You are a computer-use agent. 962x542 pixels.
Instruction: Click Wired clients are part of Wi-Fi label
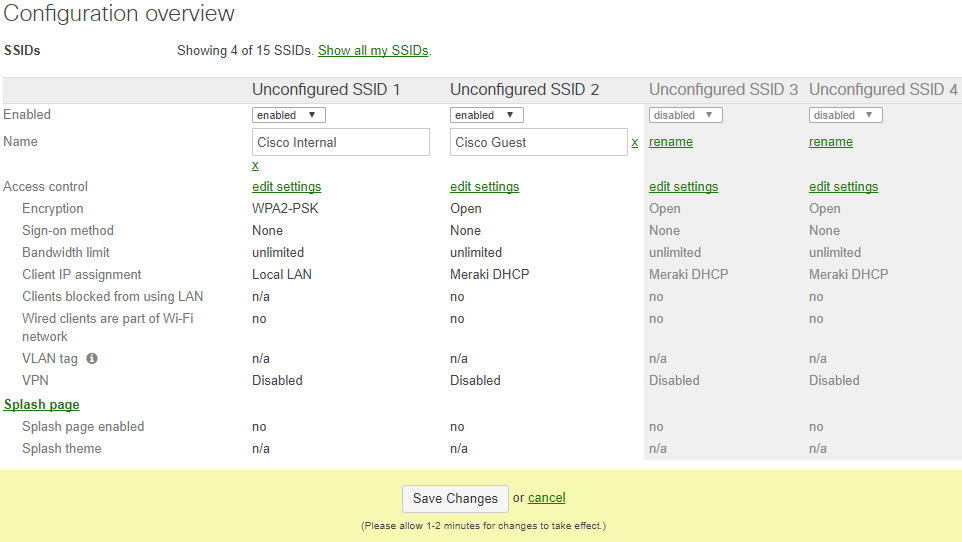[108, 327]
